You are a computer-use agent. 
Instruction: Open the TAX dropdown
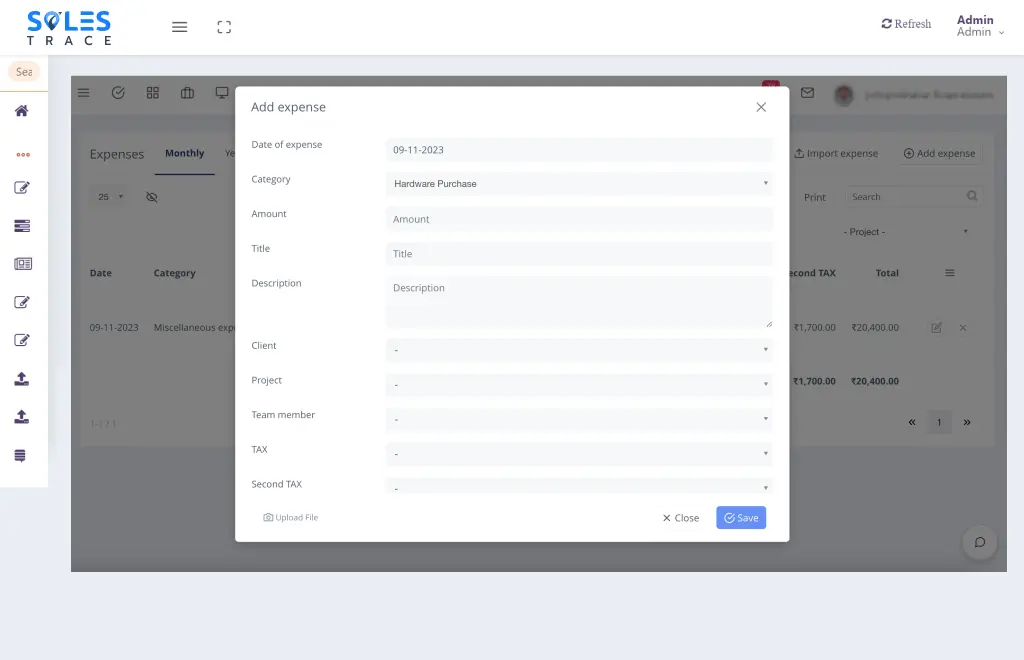click(x=579, y=454)
